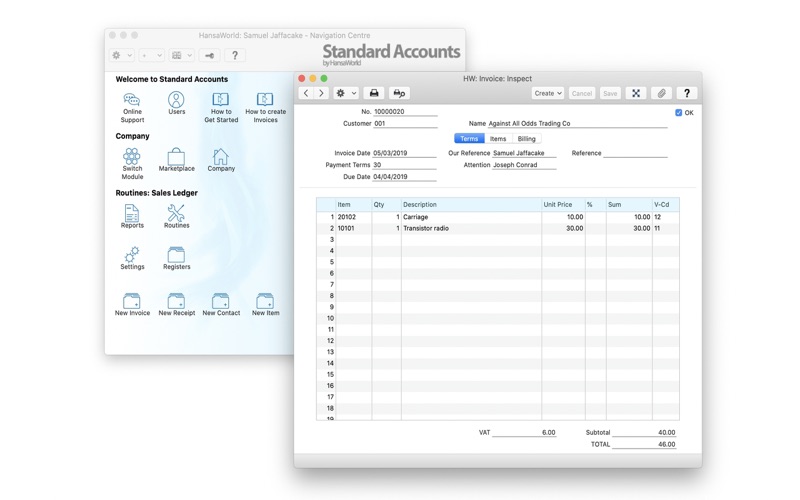Click the Due Date field

[404, 177]
